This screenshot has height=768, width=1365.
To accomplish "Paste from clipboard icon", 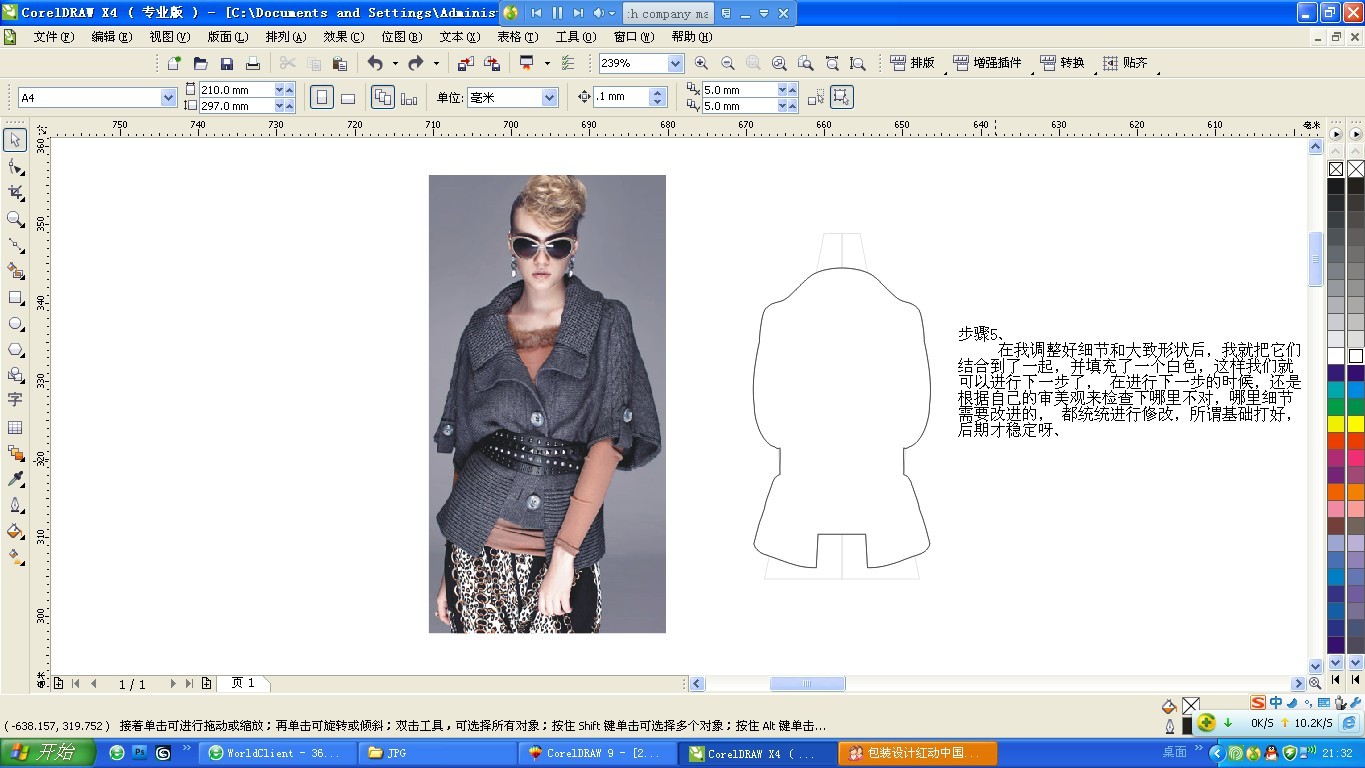I will (x=340, y=63).
